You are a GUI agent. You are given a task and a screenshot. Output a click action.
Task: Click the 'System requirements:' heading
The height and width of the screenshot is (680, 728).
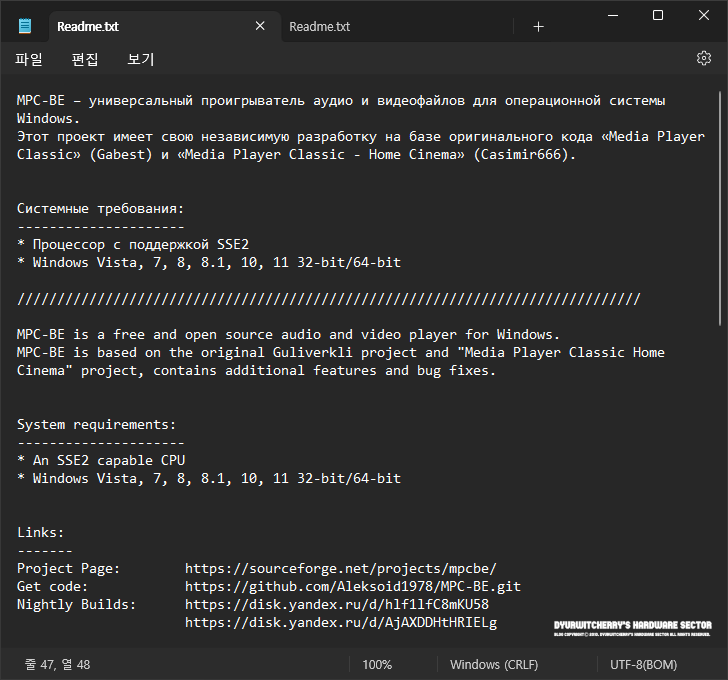click(x=97, y=425)
